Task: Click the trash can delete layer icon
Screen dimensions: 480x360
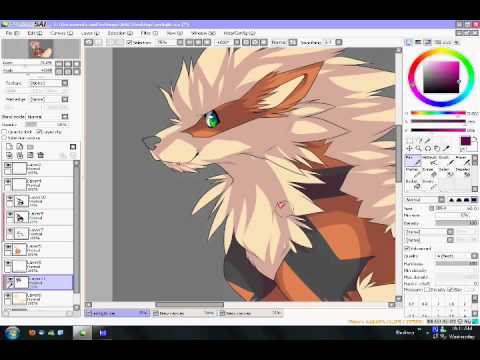Action: point(40,155)
